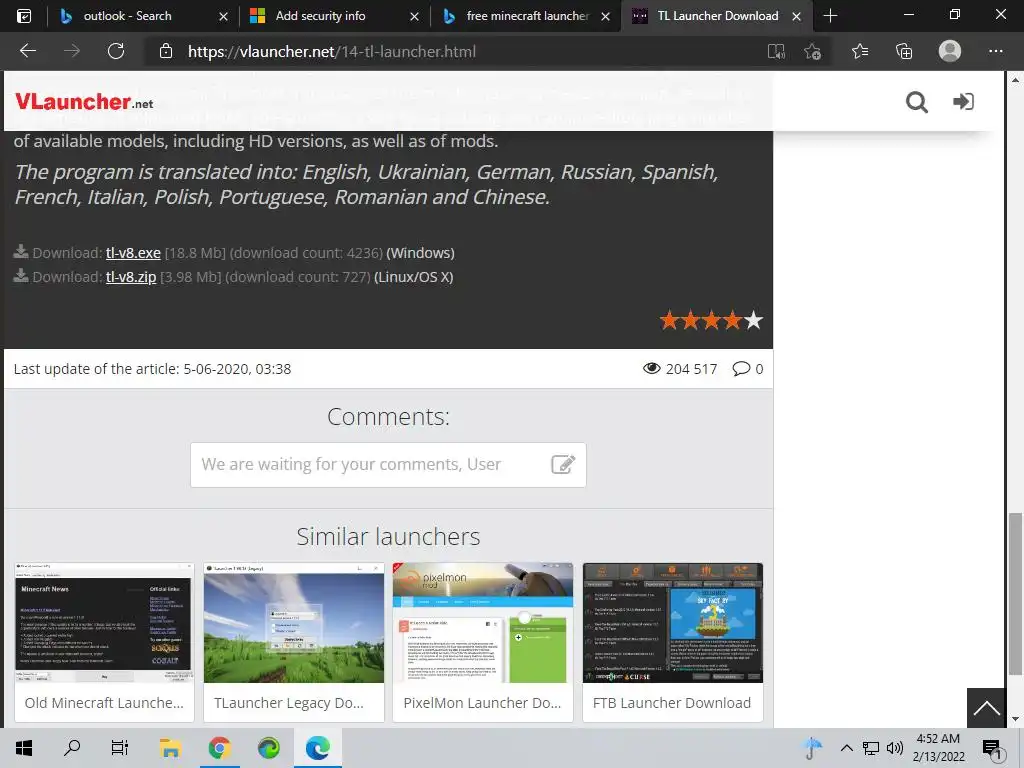
Task: Click the VLauncher.net logo
Action: click(x=84, y=101)
